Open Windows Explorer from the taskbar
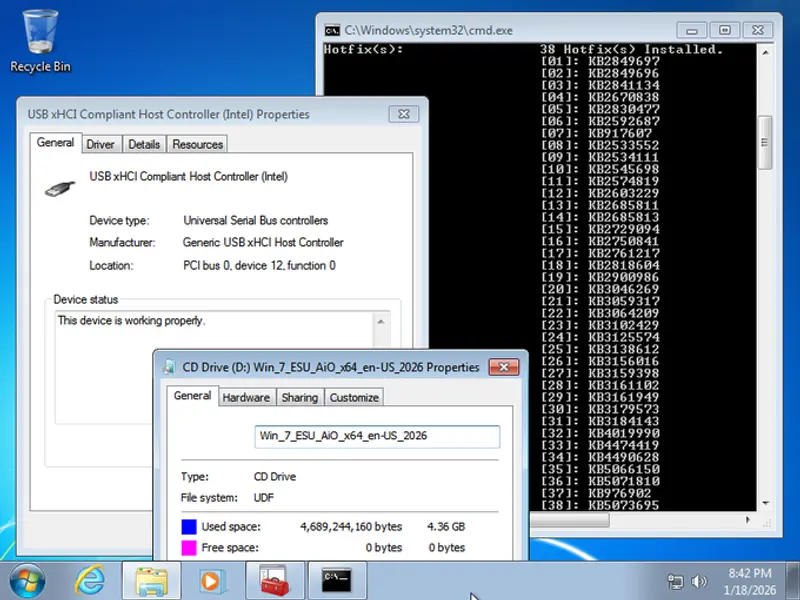Screen dimensions: 800x600 (x=151, y=580)
